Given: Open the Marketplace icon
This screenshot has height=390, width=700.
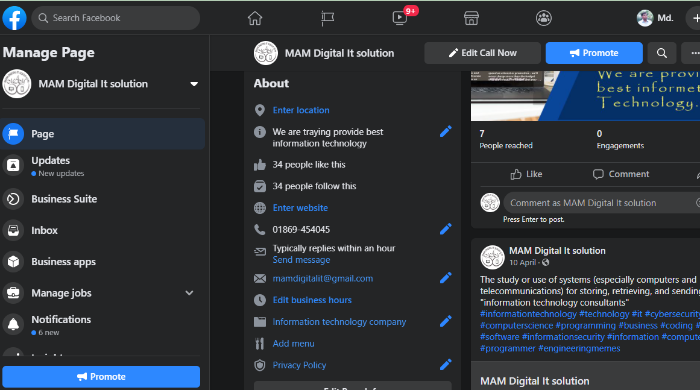Looking at the screenshot, I should [471, 18].
